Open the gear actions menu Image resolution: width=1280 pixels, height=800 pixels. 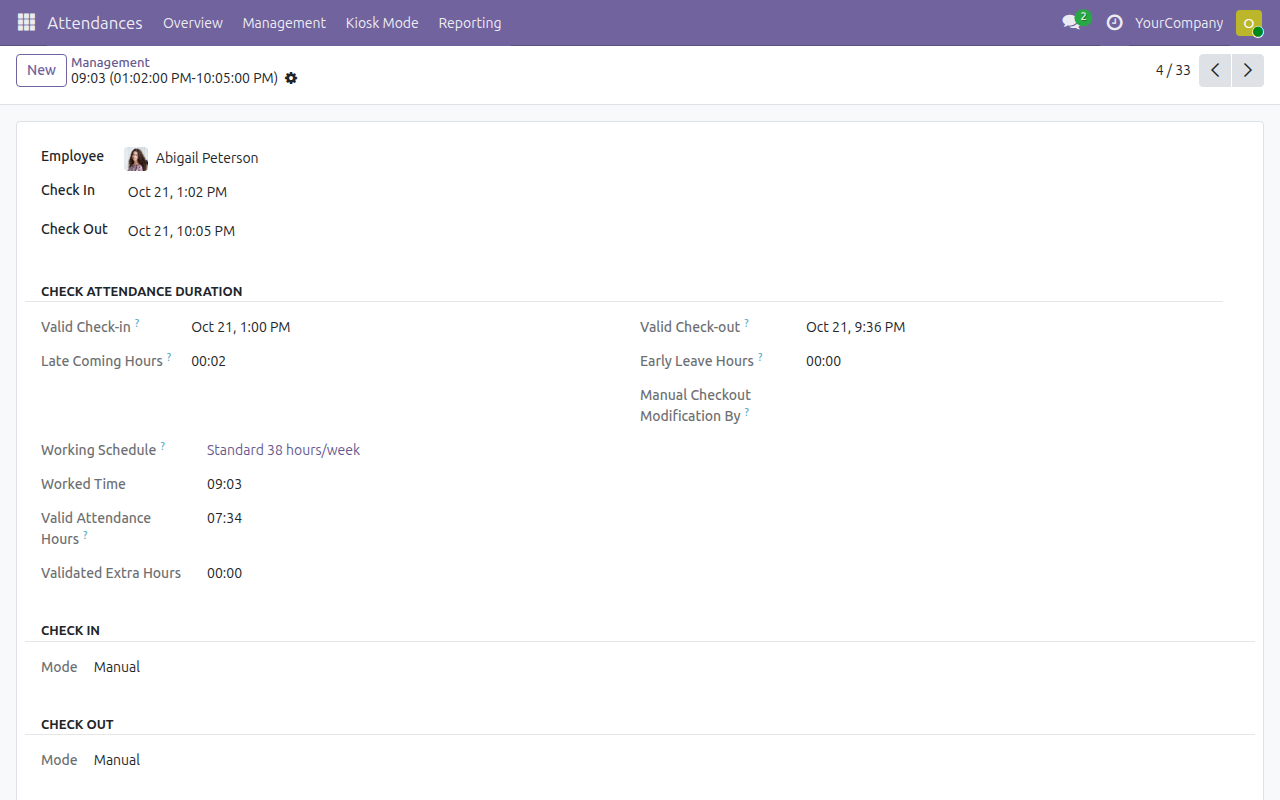[x=291, y=78]
